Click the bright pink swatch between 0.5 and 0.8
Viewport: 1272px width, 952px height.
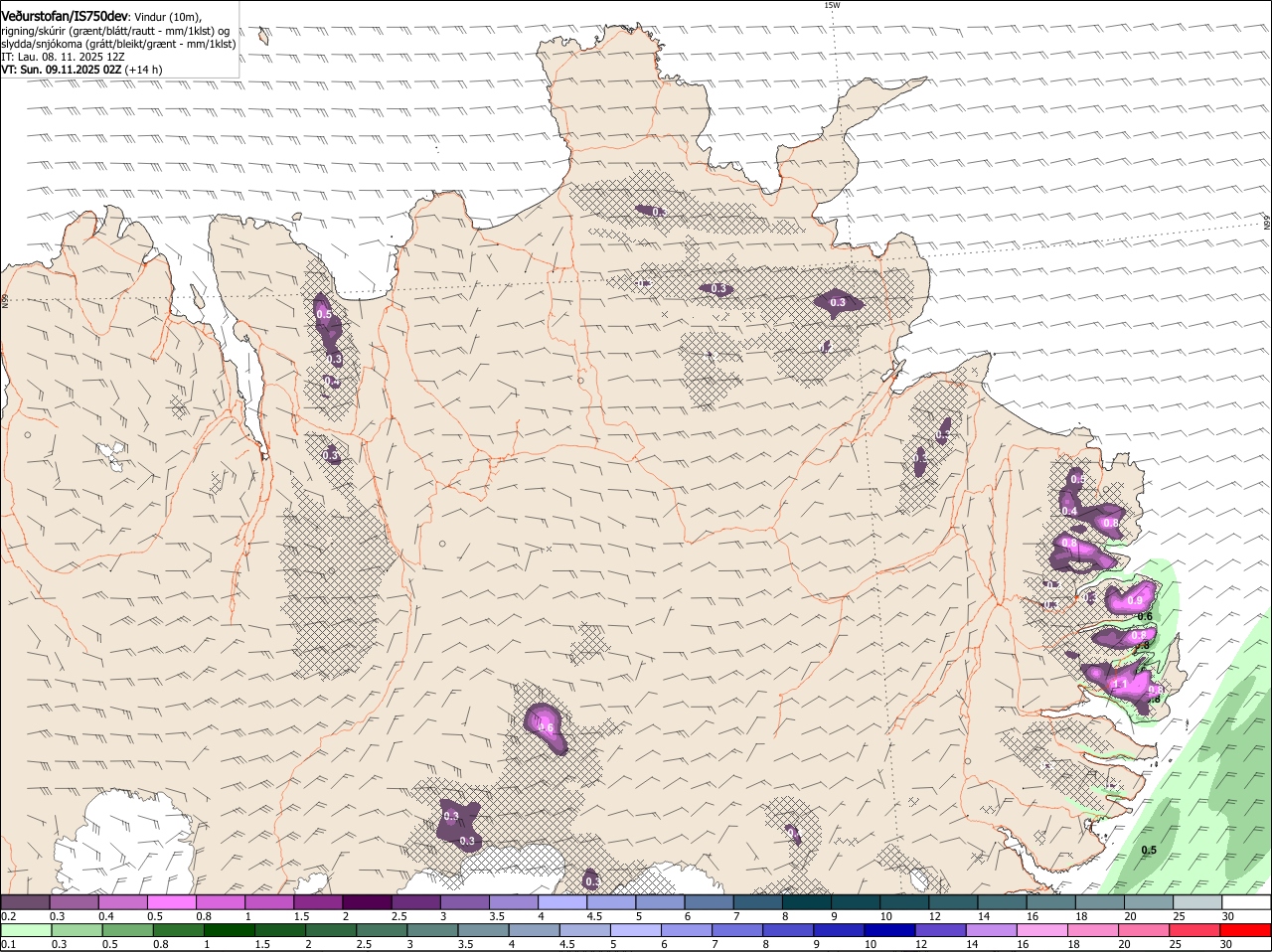(x=171, y=902)
